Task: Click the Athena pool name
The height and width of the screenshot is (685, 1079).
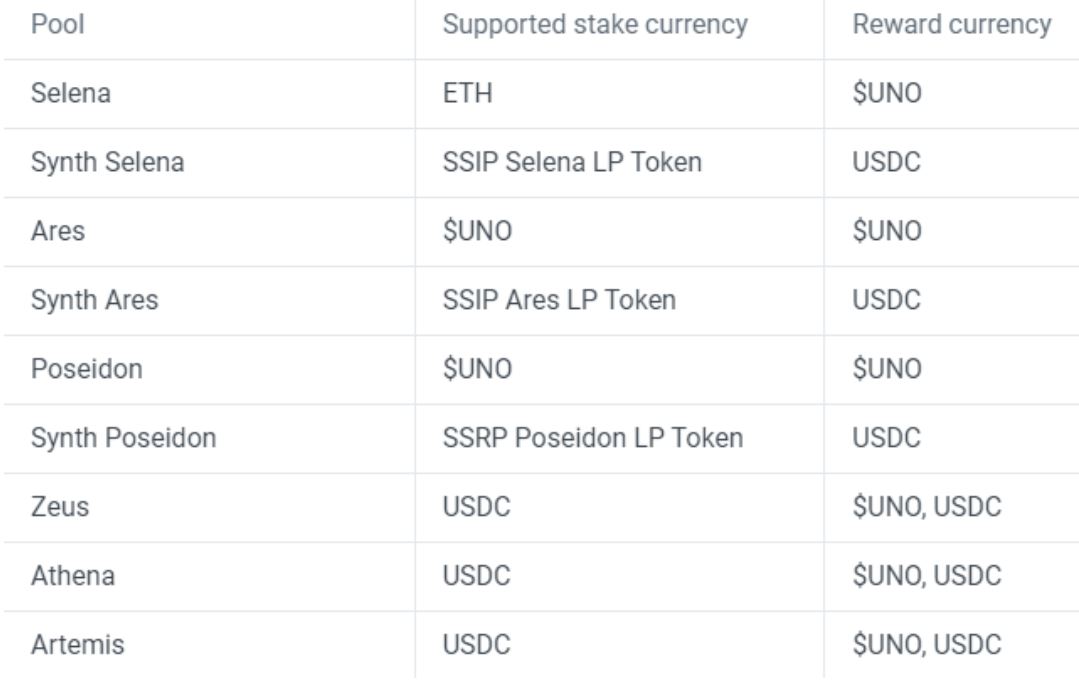Action: [73, 576]
